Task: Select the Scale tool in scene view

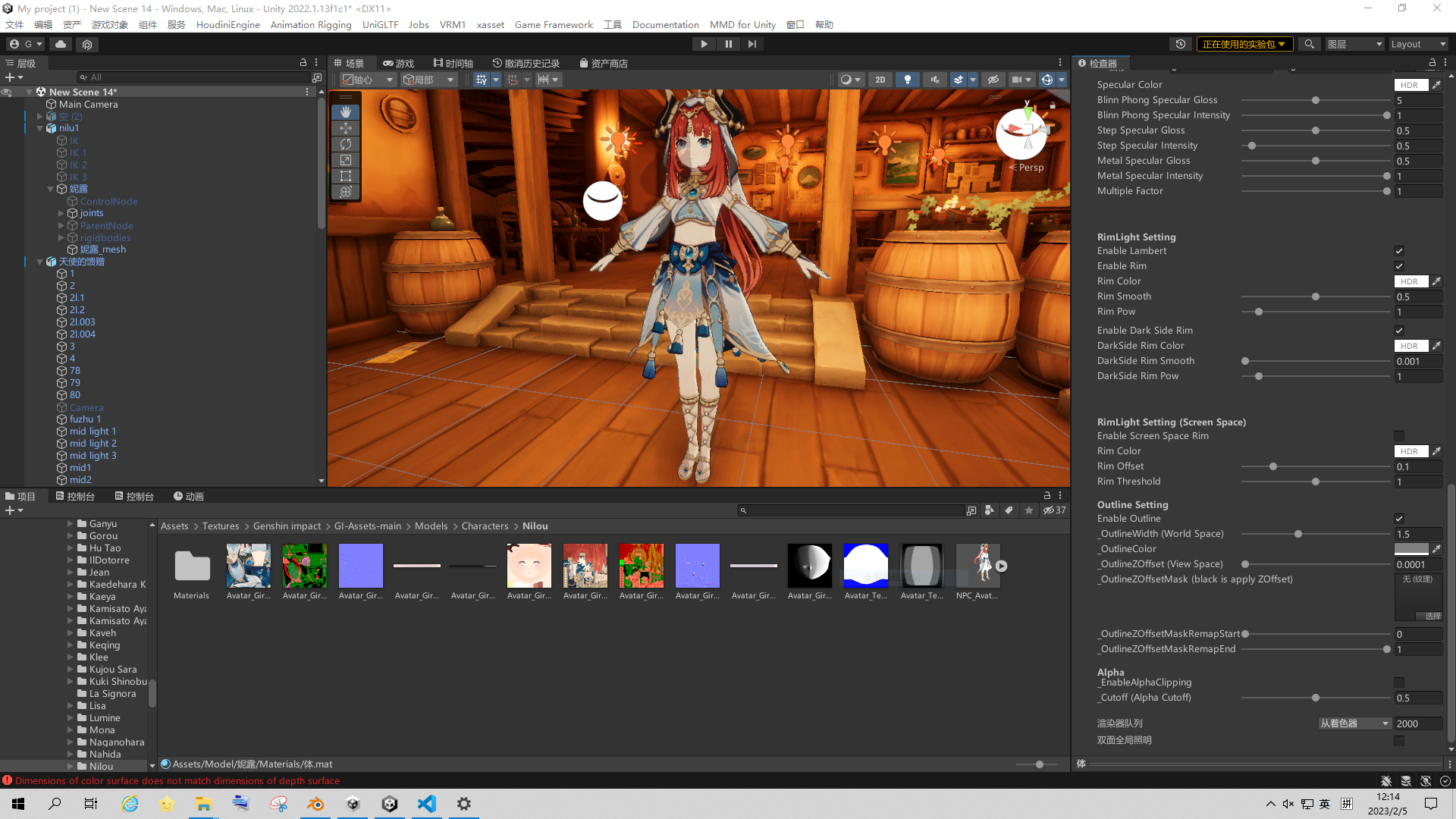Action: pyautogui.click(x=346, y=160)
